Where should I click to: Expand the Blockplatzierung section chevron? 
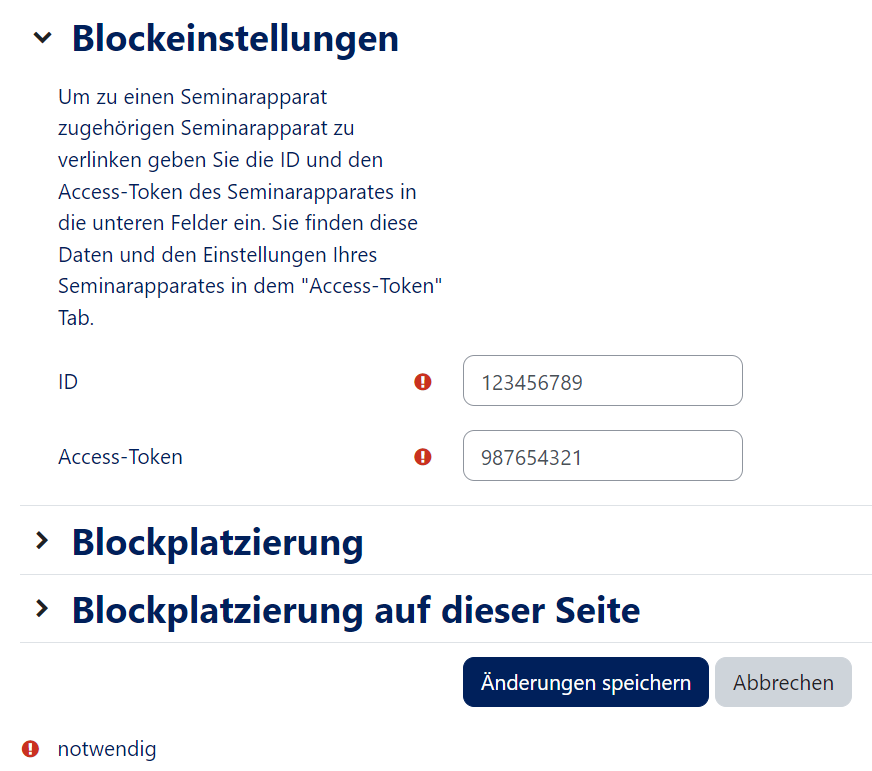42,541
